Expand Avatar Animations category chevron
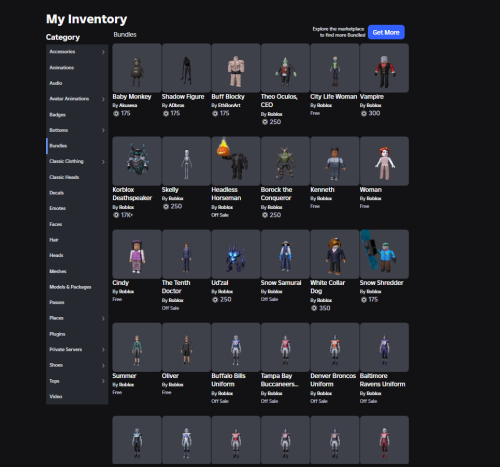Screen dimensions: 500x467 coord(103,99)
